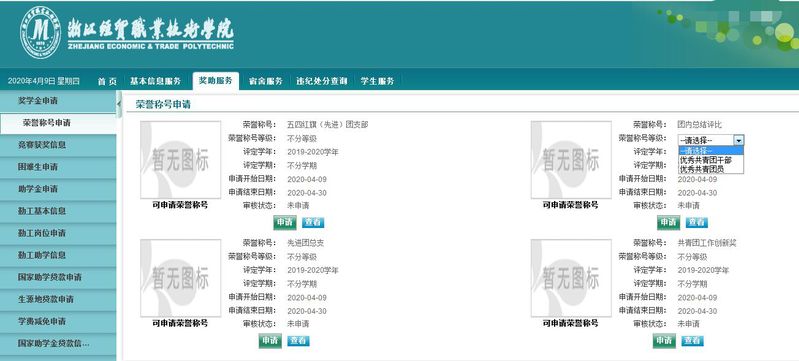This screenshot has height=361, width=799.
Task: Open the 宿舍服务 menu
Action: pos(265,81)
